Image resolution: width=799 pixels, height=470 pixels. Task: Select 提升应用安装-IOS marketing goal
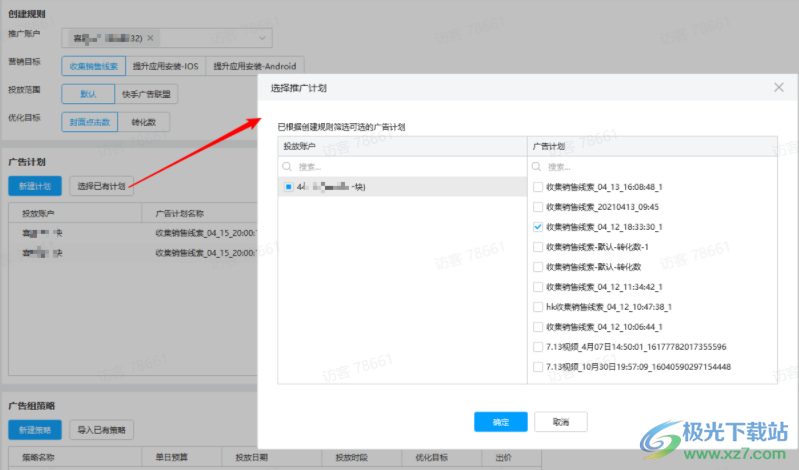point(166,66)
